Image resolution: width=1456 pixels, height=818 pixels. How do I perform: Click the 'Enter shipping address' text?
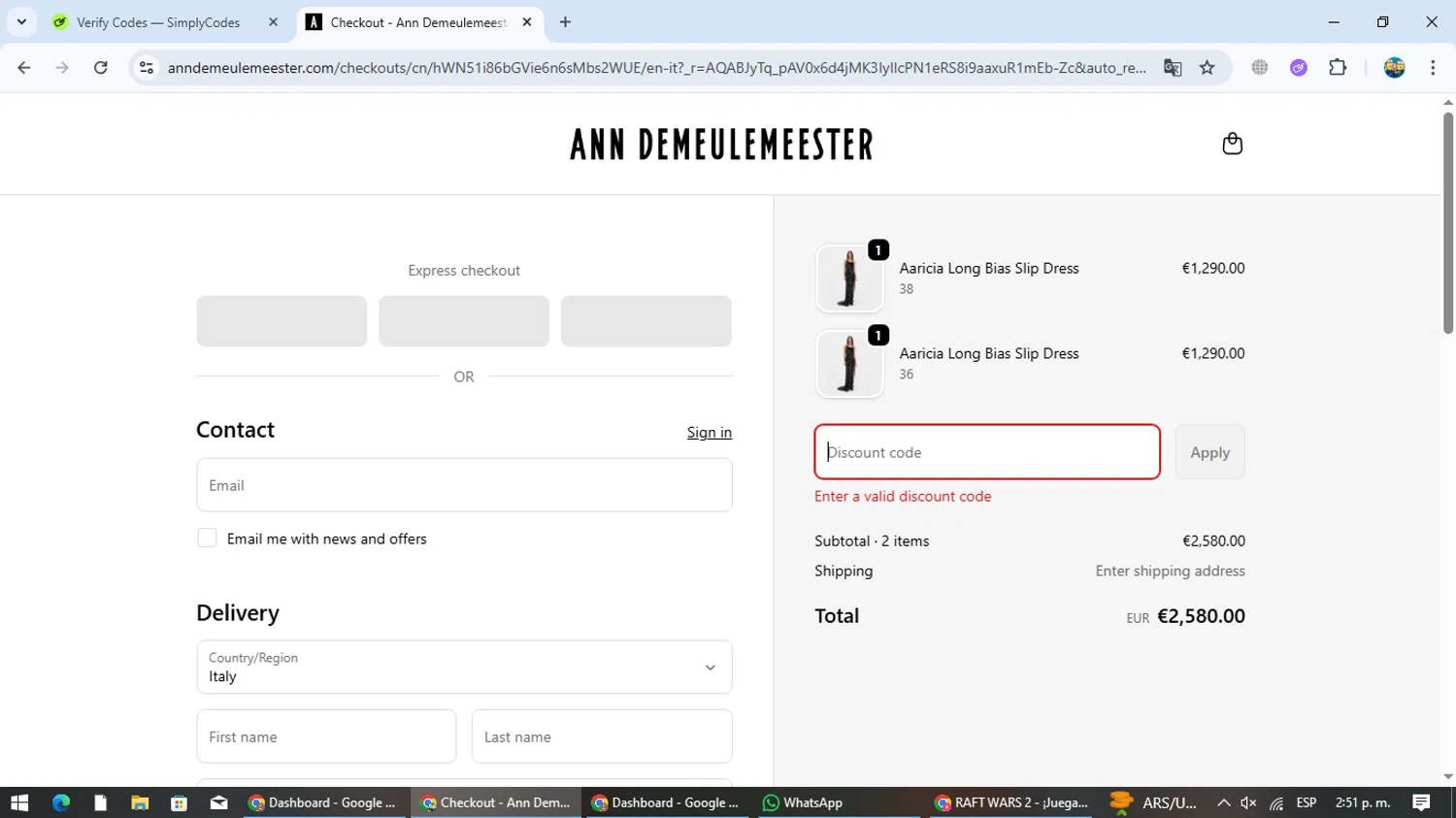tap(1170, 571)
